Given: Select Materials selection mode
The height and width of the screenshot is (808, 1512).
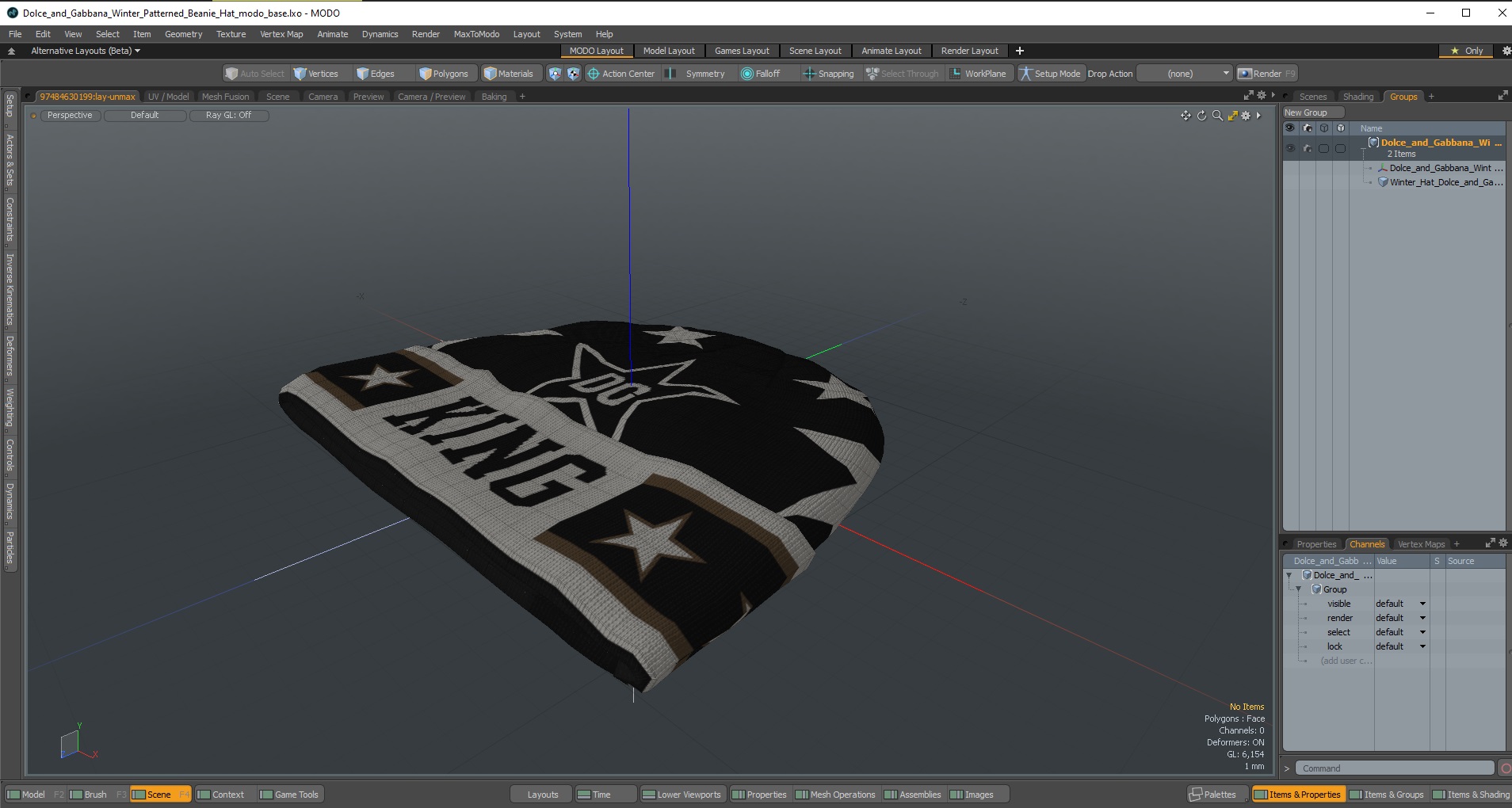Looking at the screenshot, I should [x=509, y=74].
